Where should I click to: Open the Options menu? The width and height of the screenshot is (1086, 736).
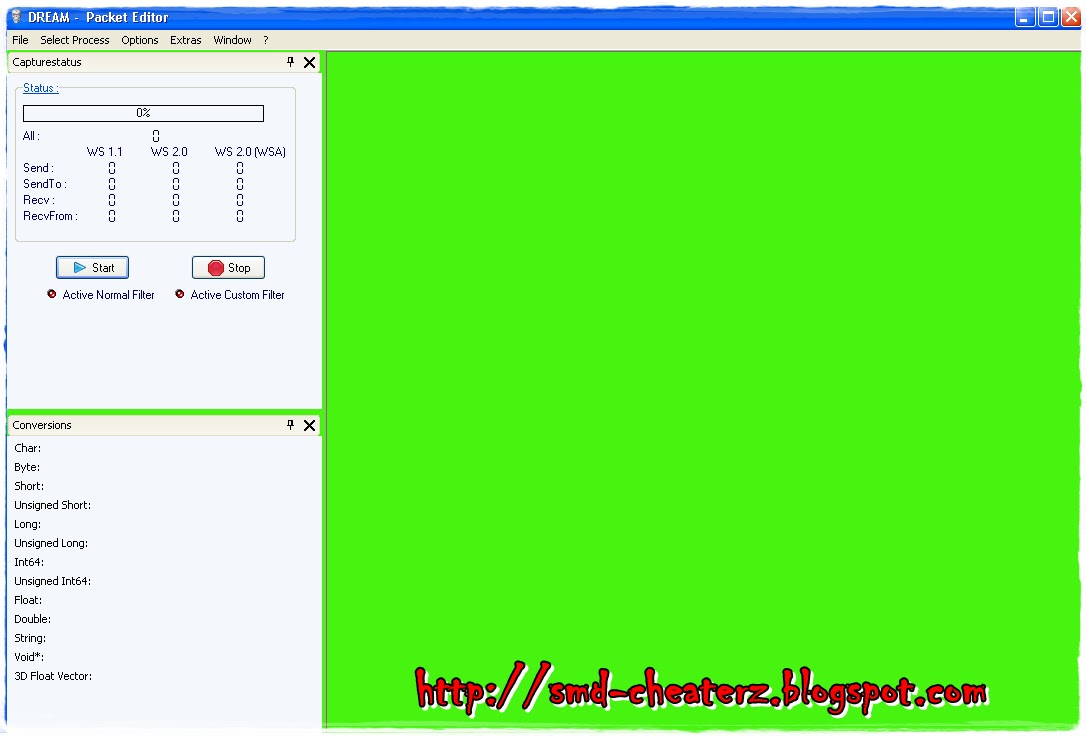click(140, 40)
